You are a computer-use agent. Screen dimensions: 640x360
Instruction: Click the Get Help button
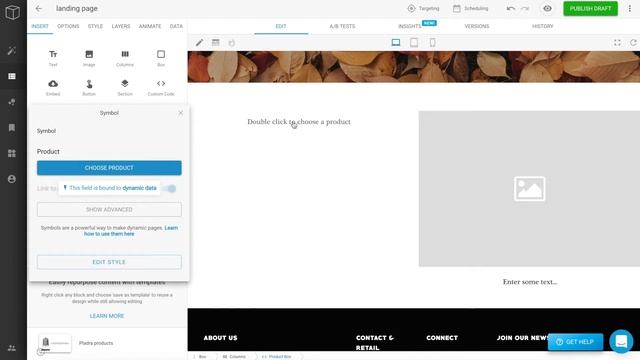575,342
